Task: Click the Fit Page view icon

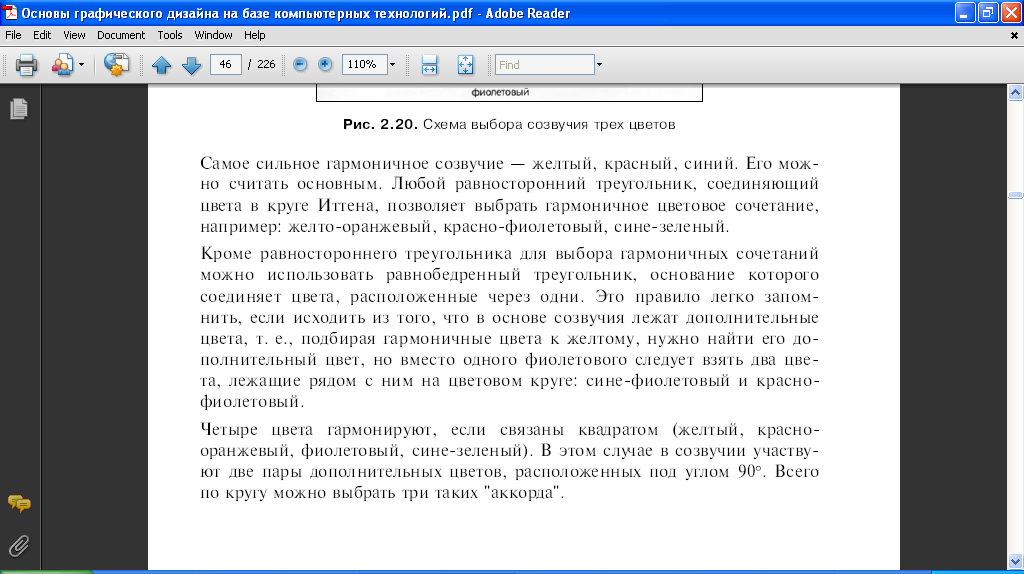Action: coord(465,65)
